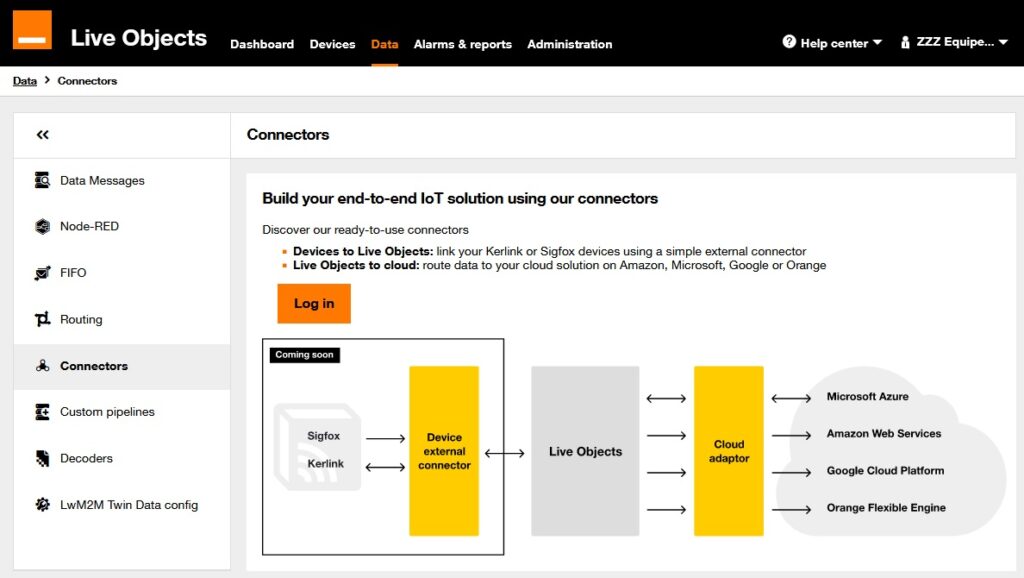Click the grey Live Objects block in diagram

[x=585, y=451]
